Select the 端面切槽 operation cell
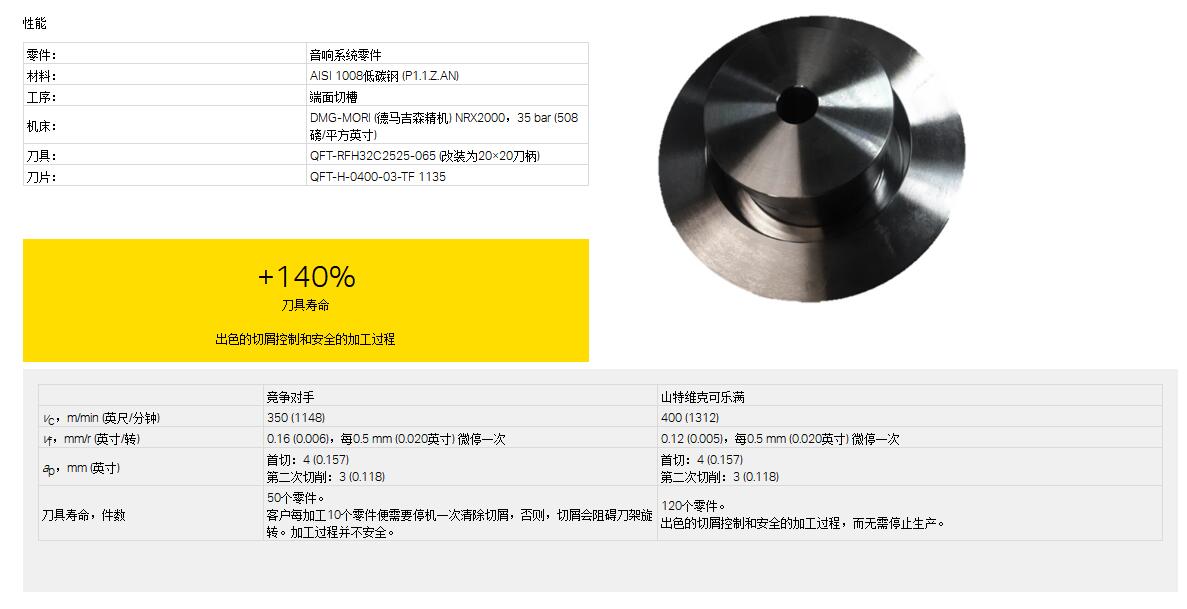The width and height of the screenshot is (1187, 609). click(x=447, y=96)
